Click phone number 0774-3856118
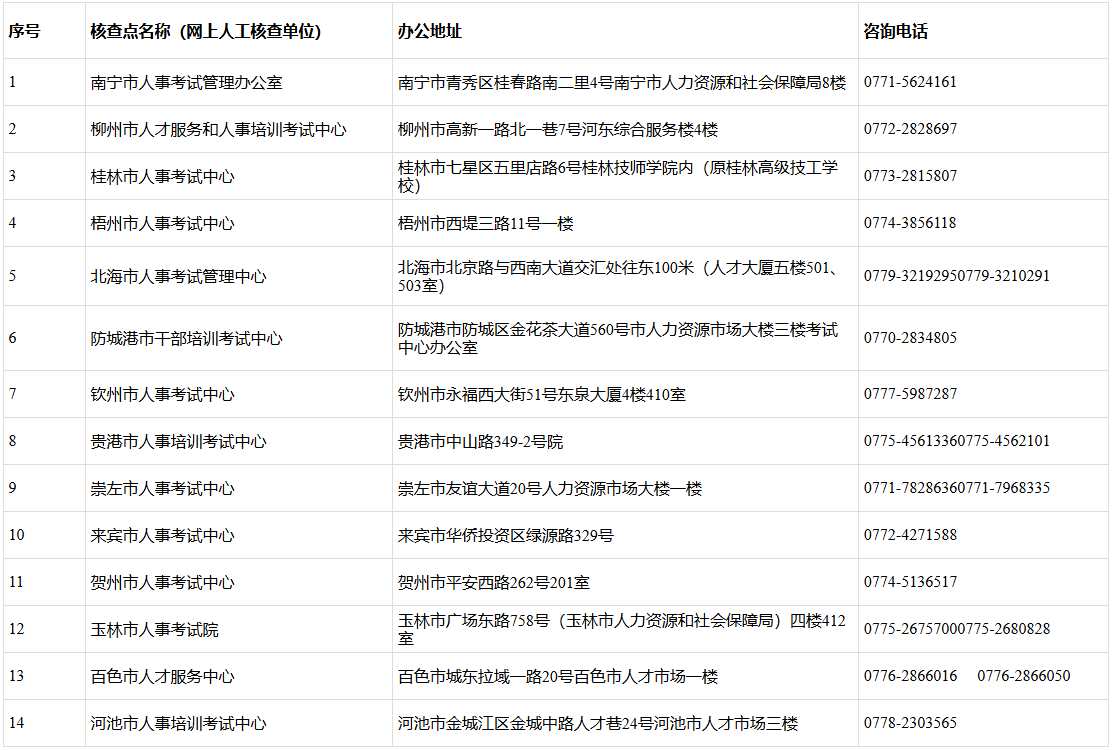Image resolution: width=1113 pixels, height=750 pixels. coord(910,223)
